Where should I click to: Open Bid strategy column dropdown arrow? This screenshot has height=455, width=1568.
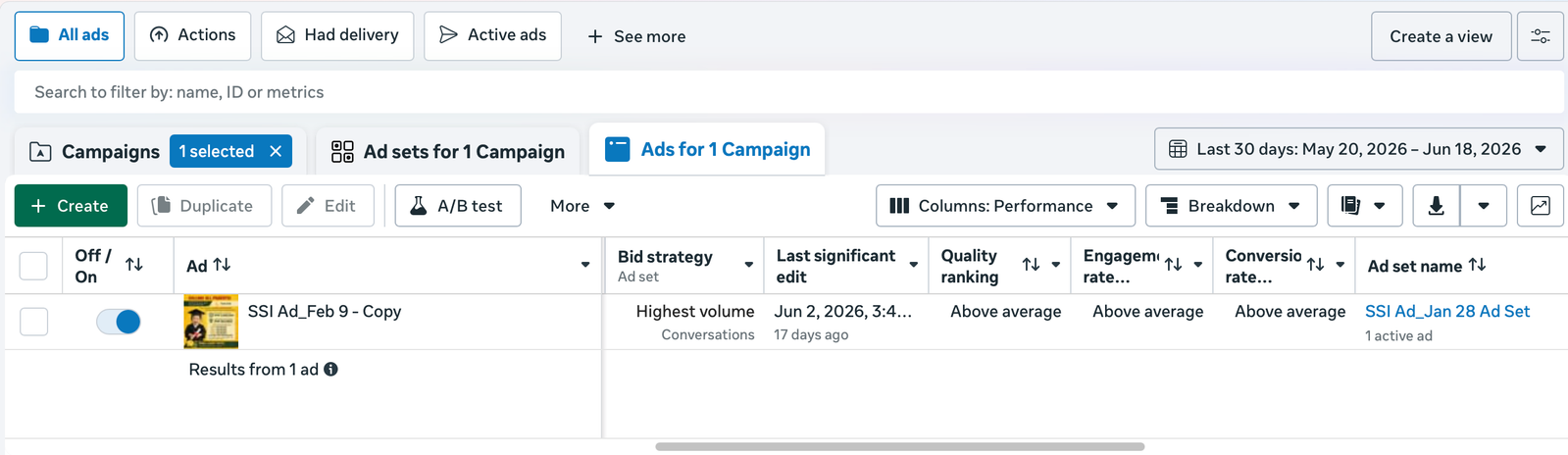pos(749,265)
